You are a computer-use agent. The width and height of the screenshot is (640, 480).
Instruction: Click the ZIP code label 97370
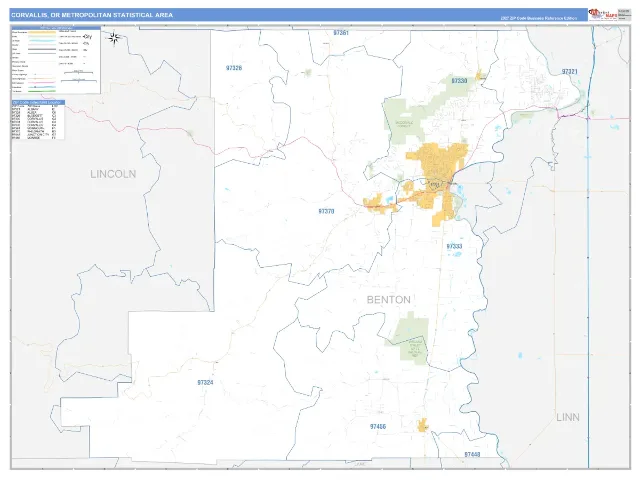pos(326,211)
